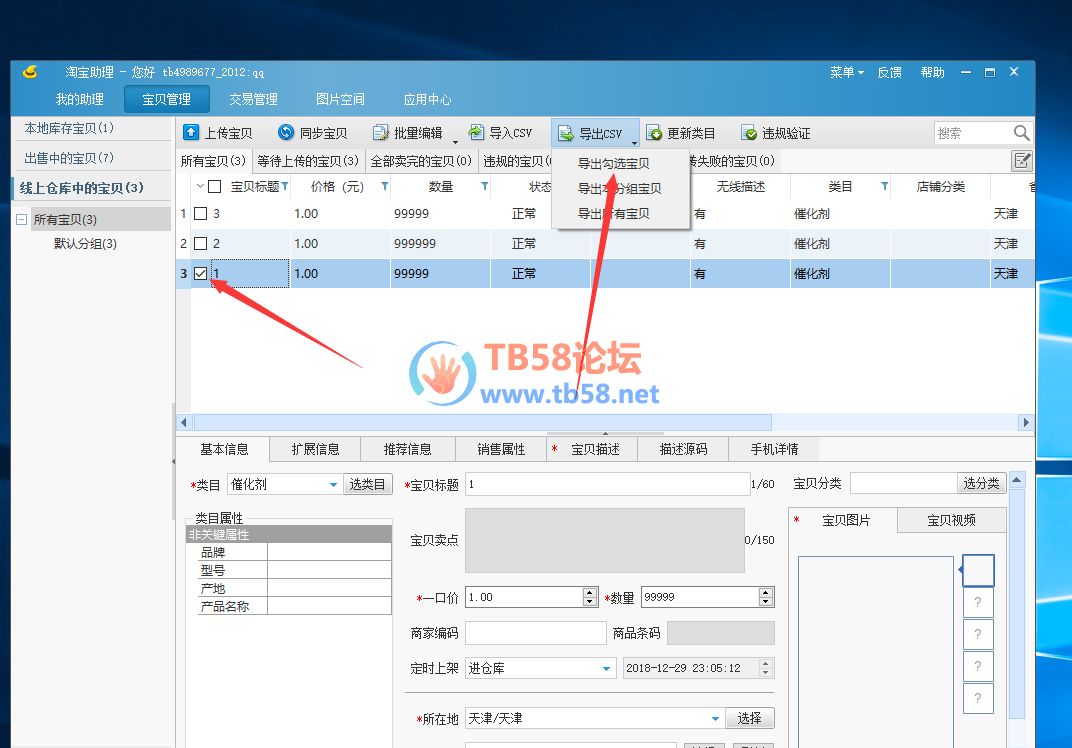Click the edit columns icon beside tabs

1022,161
